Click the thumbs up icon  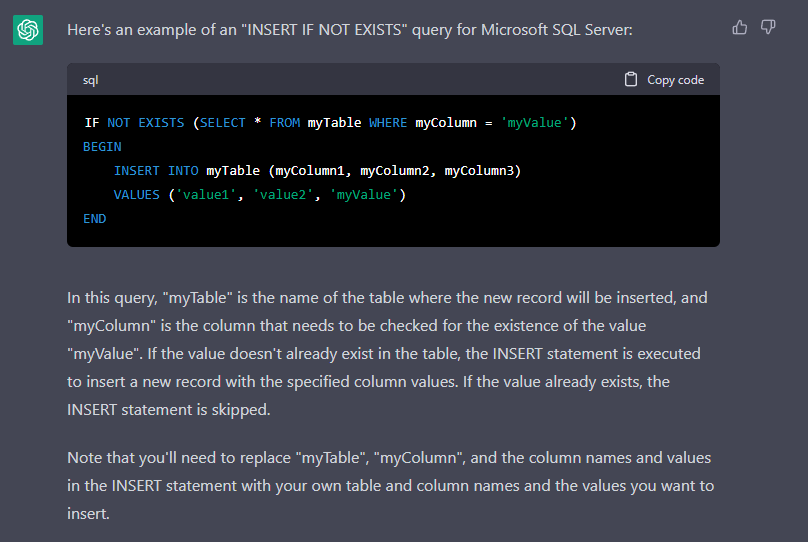pyautogui.click(x=739, y=27)
